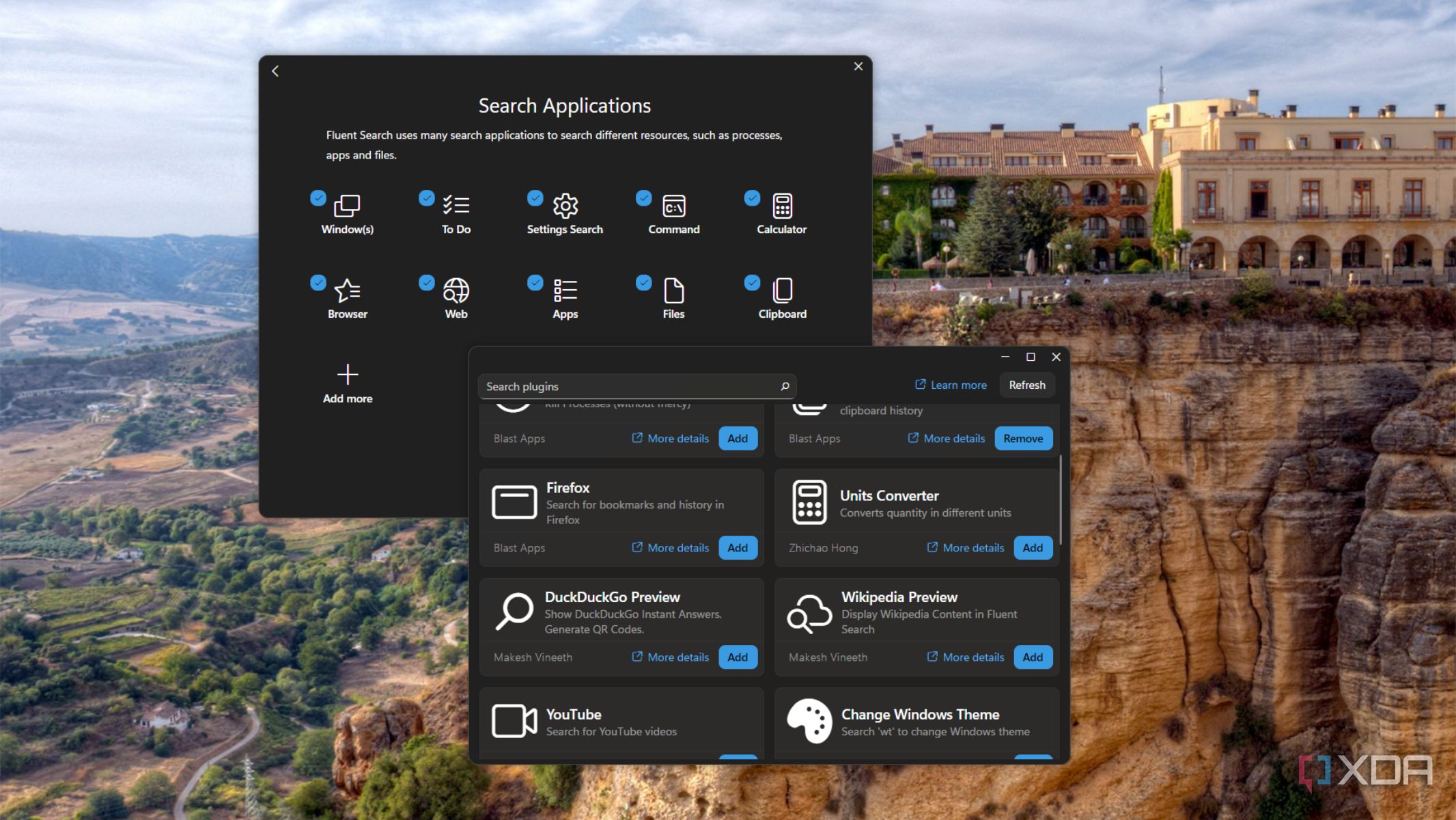The image size is (1456, 820).
Task: Click the Files document icon
Action: (673, 291)
